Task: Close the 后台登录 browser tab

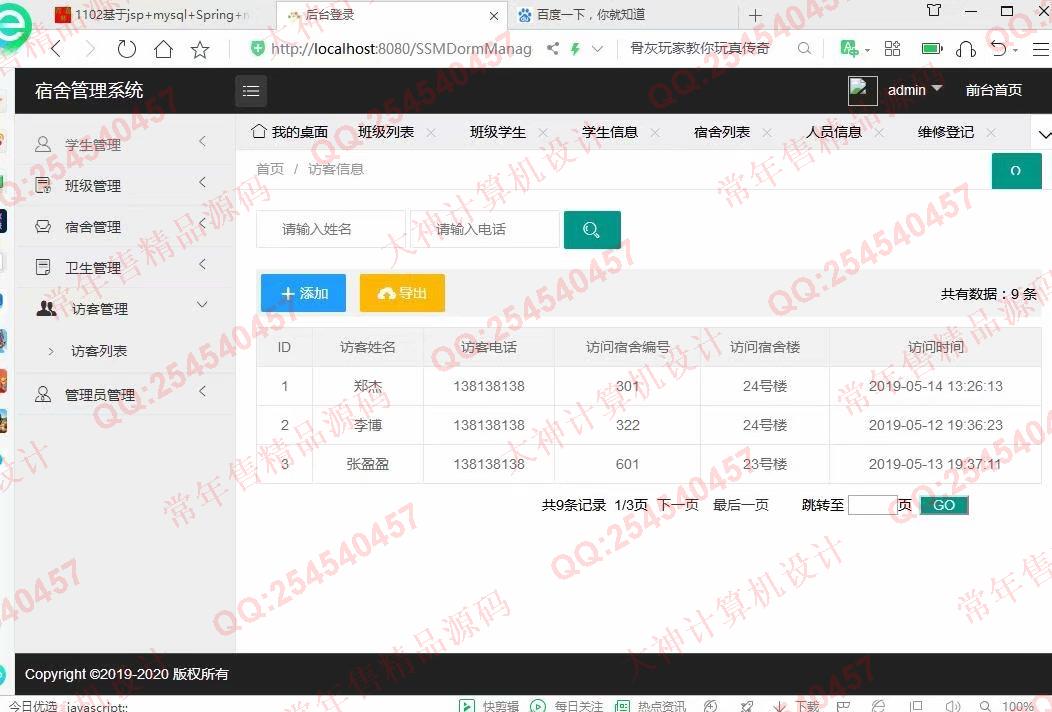Action: point(494,15)
